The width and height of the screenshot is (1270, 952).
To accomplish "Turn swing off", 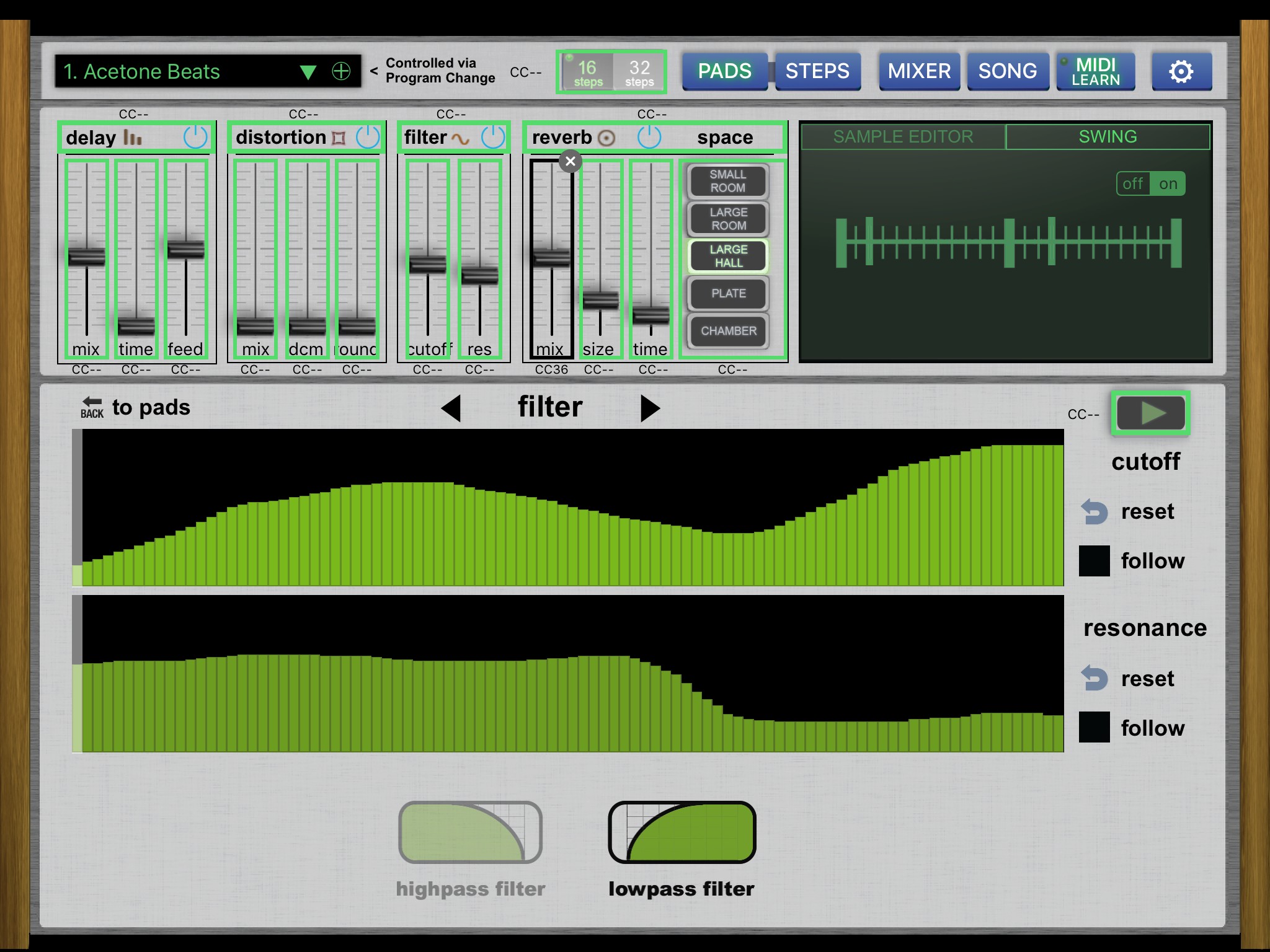I will click(x=1133, y=184).
